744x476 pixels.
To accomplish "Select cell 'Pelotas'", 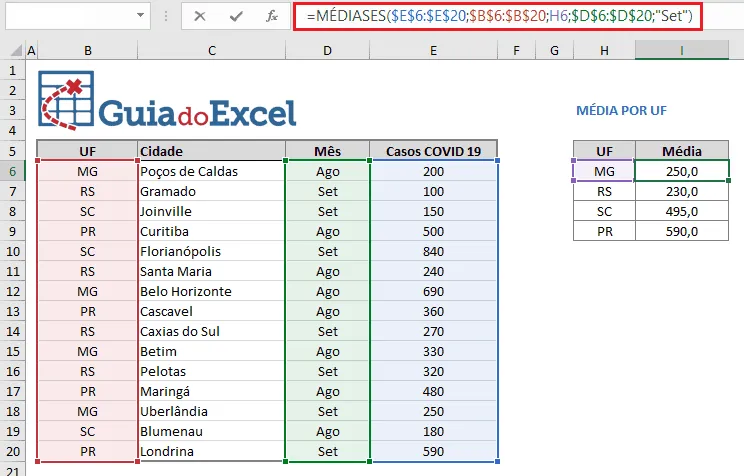I will [x=211, y=371].
